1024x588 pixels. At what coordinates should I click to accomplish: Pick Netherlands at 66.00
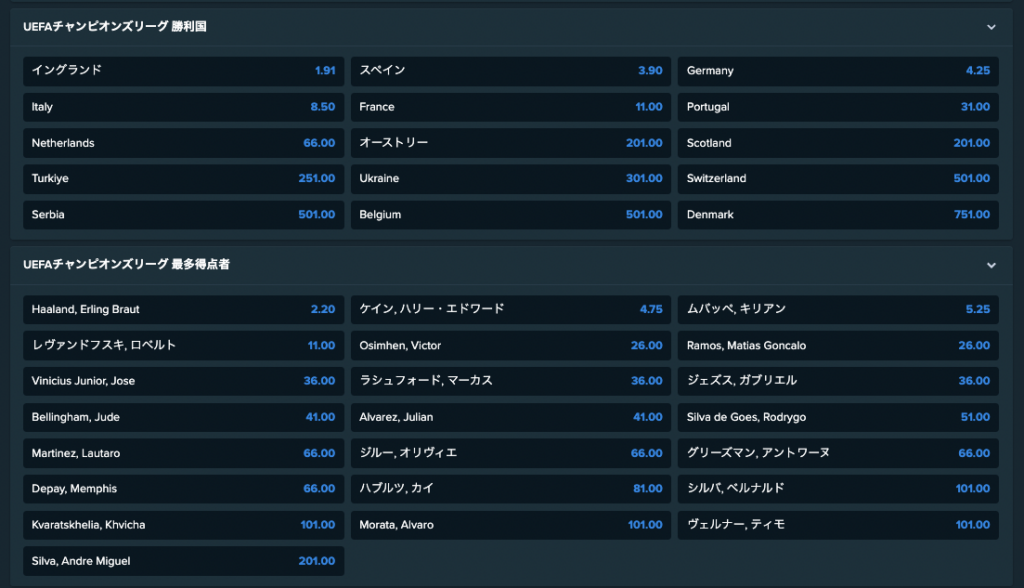184,142
